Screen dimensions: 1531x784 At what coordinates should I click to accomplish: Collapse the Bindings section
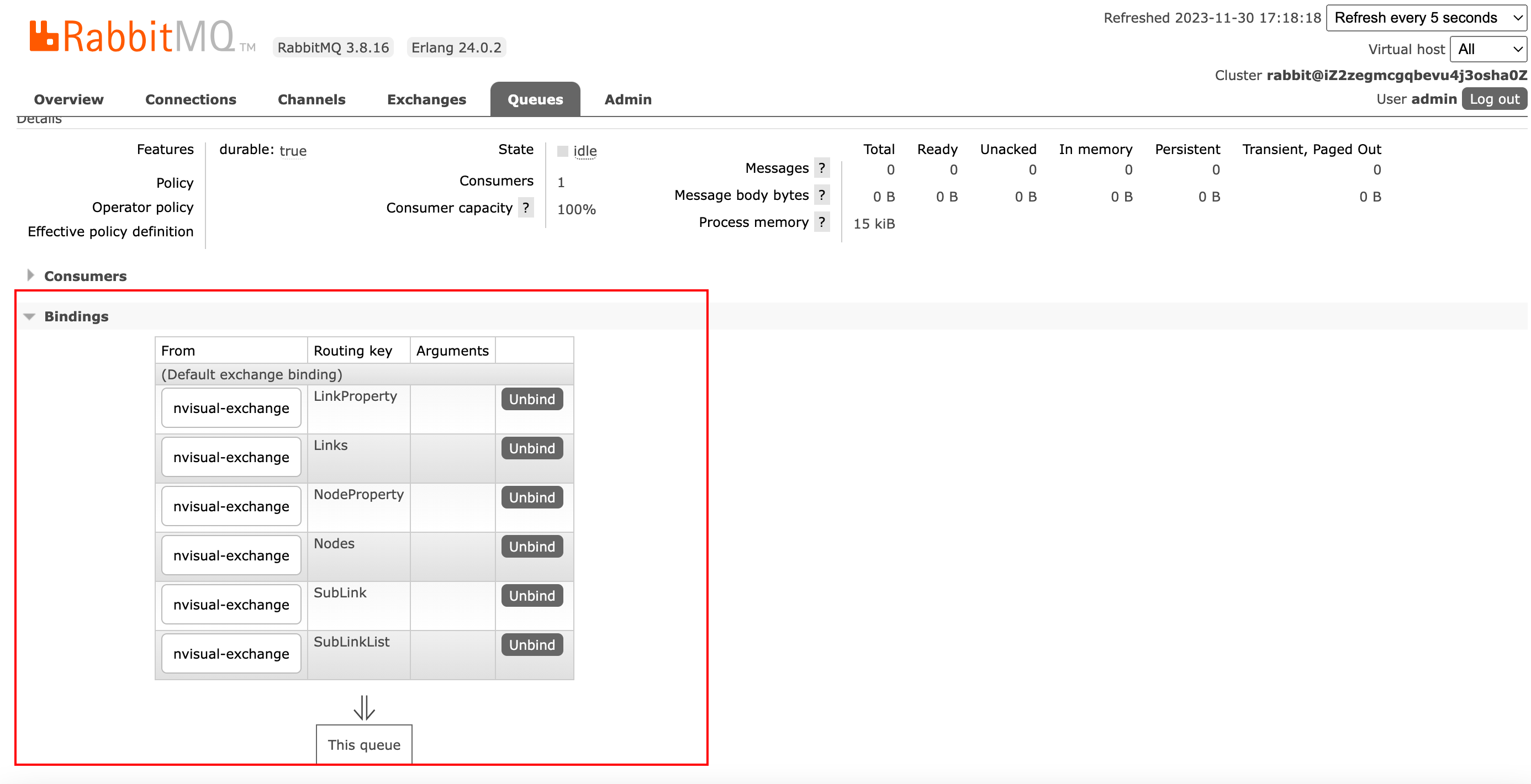[76, 316]
